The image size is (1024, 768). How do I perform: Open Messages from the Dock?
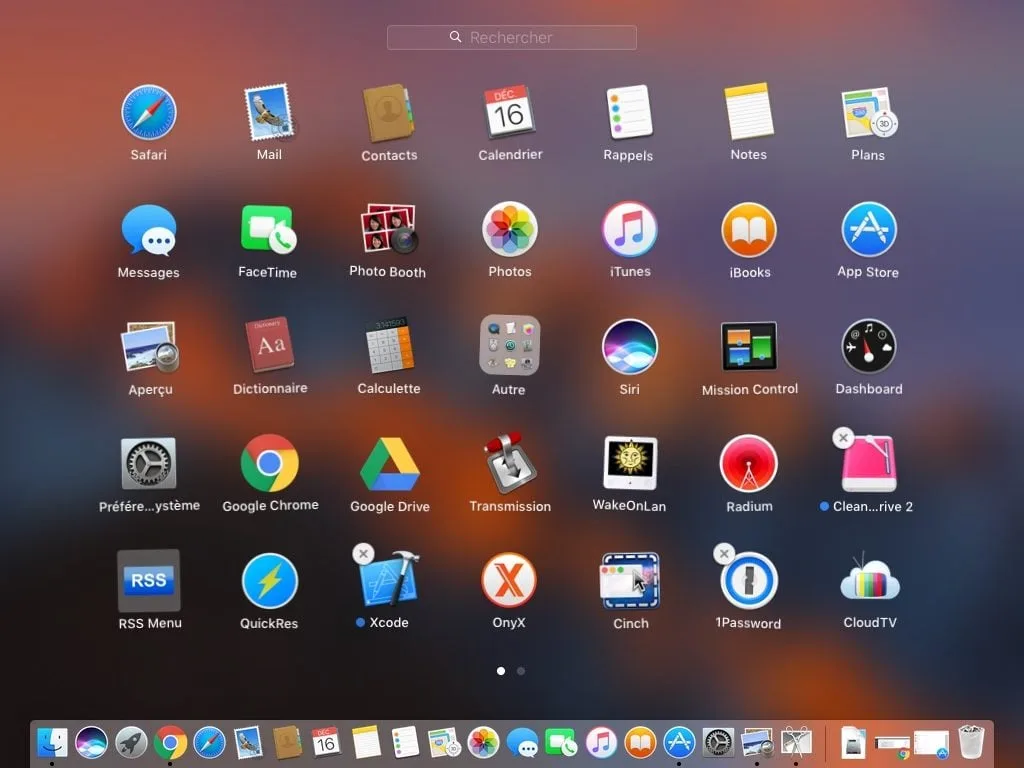pos(522,743)
